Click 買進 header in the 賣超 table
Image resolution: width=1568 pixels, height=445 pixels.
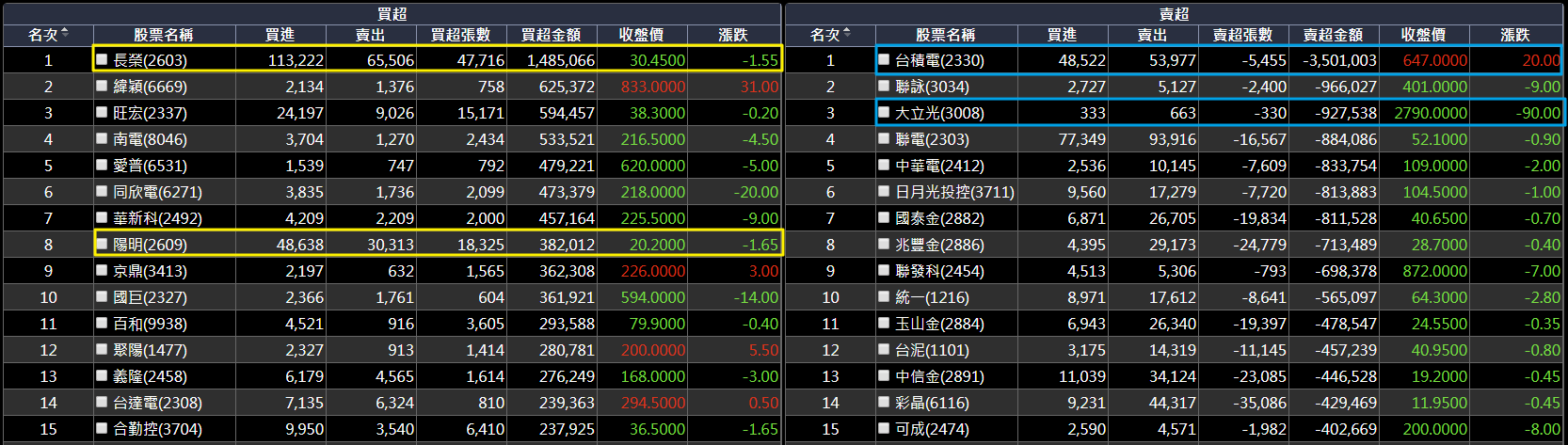[x=1063, y=35]
